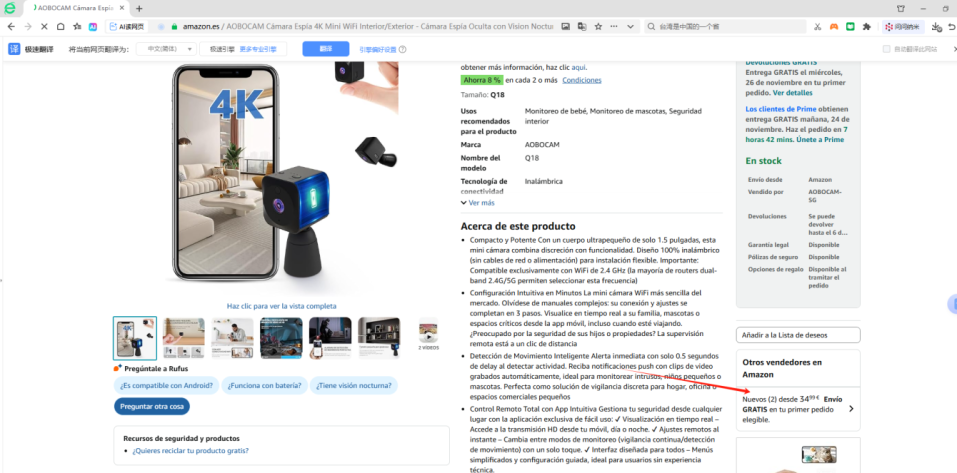
Task: Enable auto-translate this site checkbox
Action: 886,49
